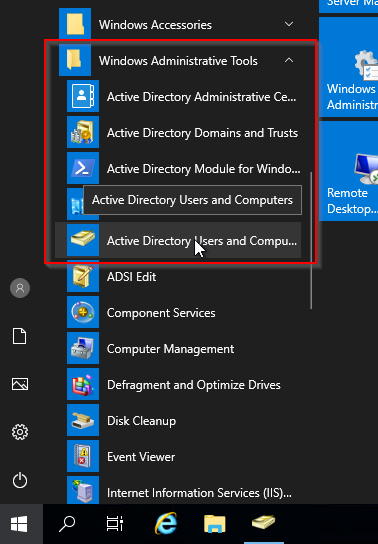Launch Internet Explorer from the taskbar
The height and width of the screenshot is (544, 378).
166,523
